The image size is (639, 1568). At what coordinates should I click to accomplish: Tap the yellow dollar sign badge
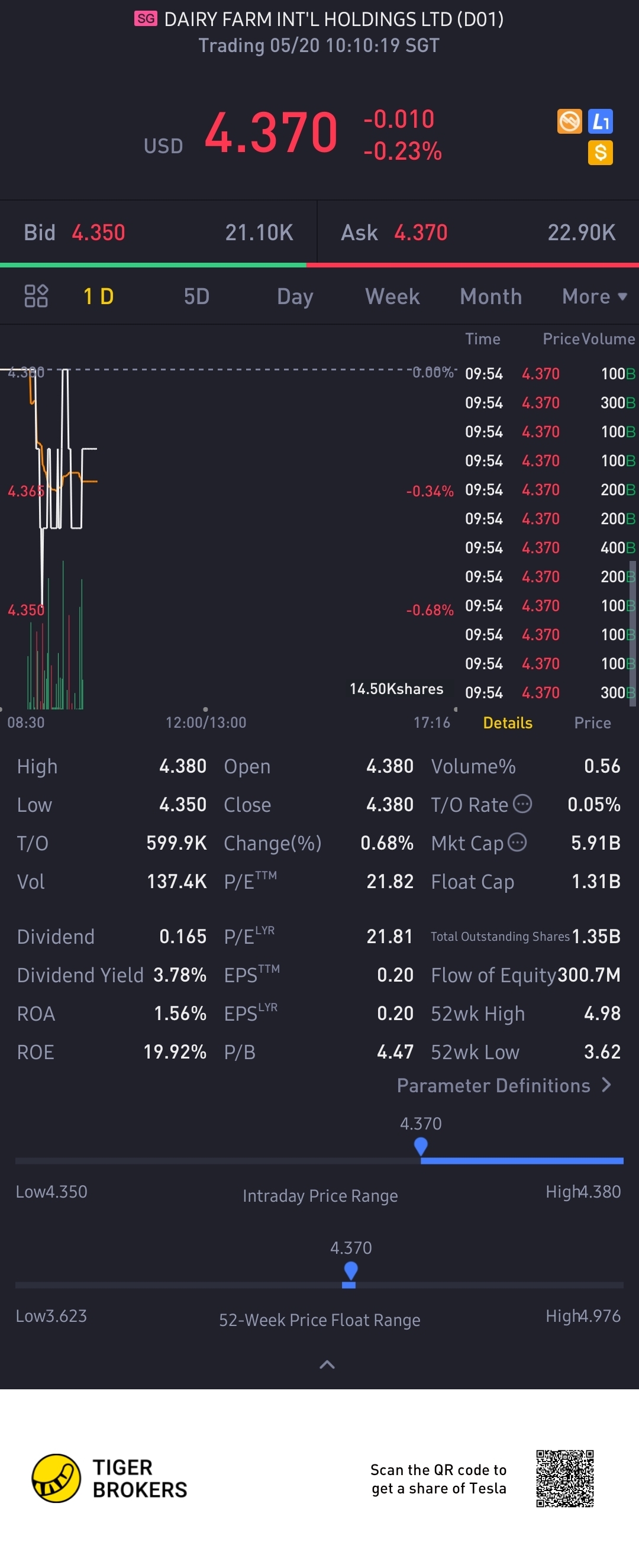tap(600, 152)
